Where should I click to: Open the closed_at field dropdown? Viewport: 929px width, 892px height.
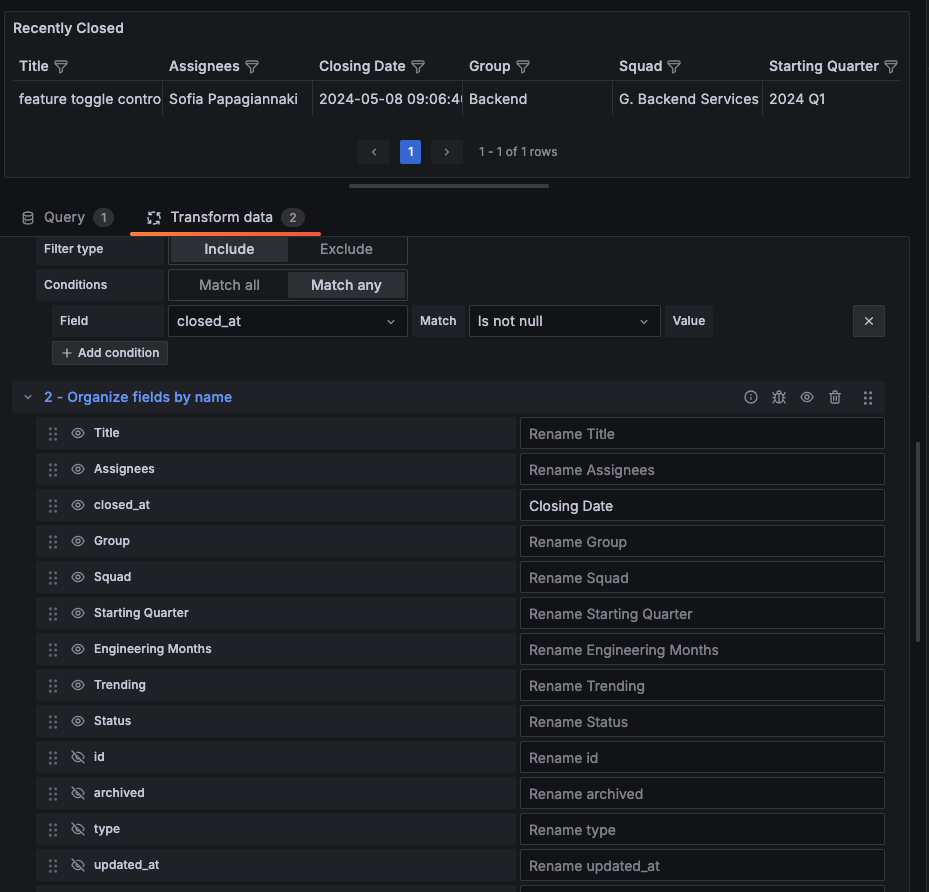287,320
